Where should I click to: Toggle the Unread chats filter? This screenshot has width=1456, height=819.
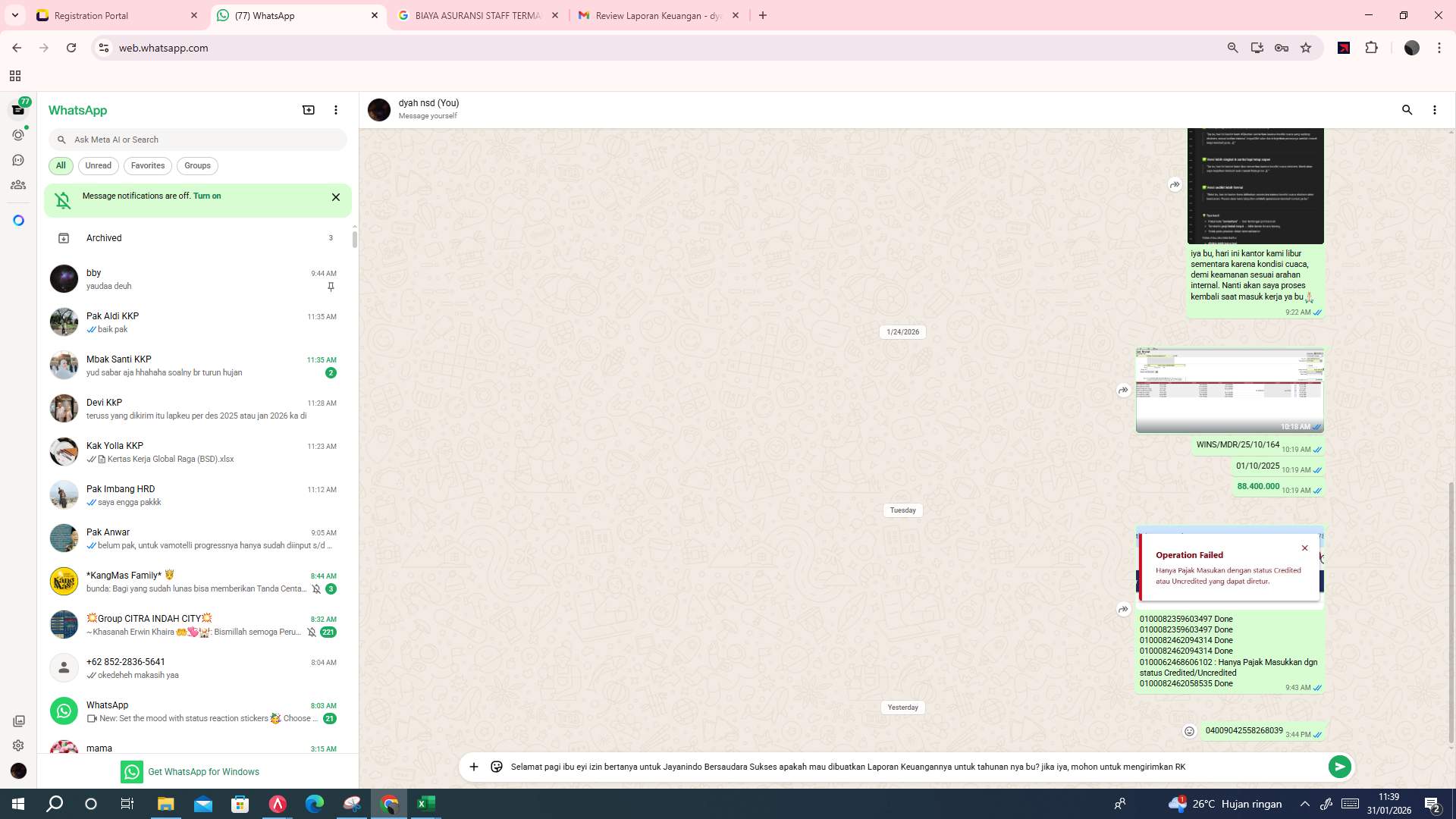[x=98, y=165]
